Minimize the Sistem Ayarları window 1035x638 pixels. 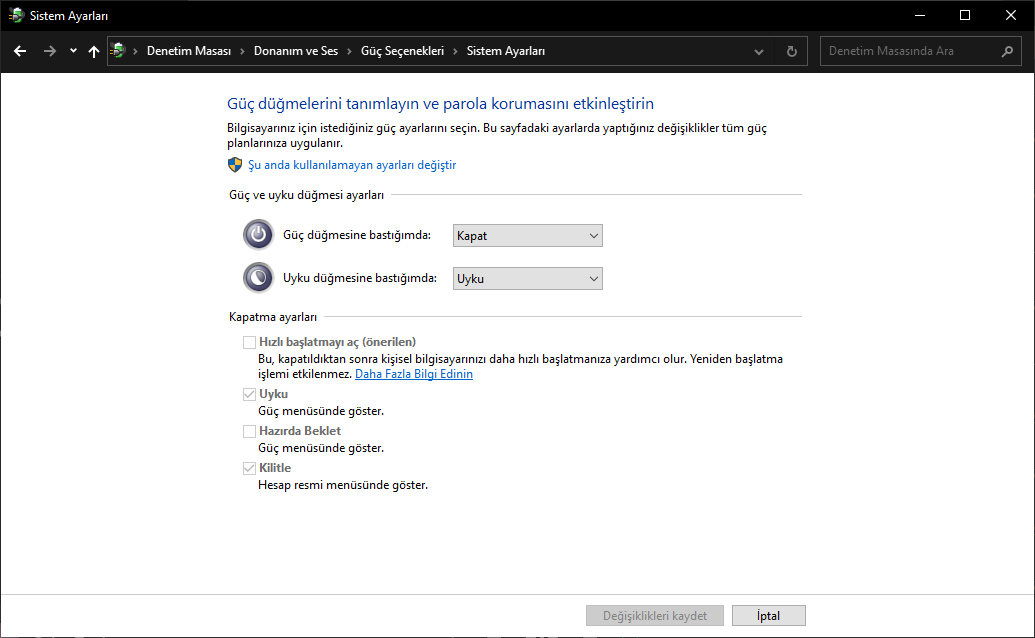point(919,15)
